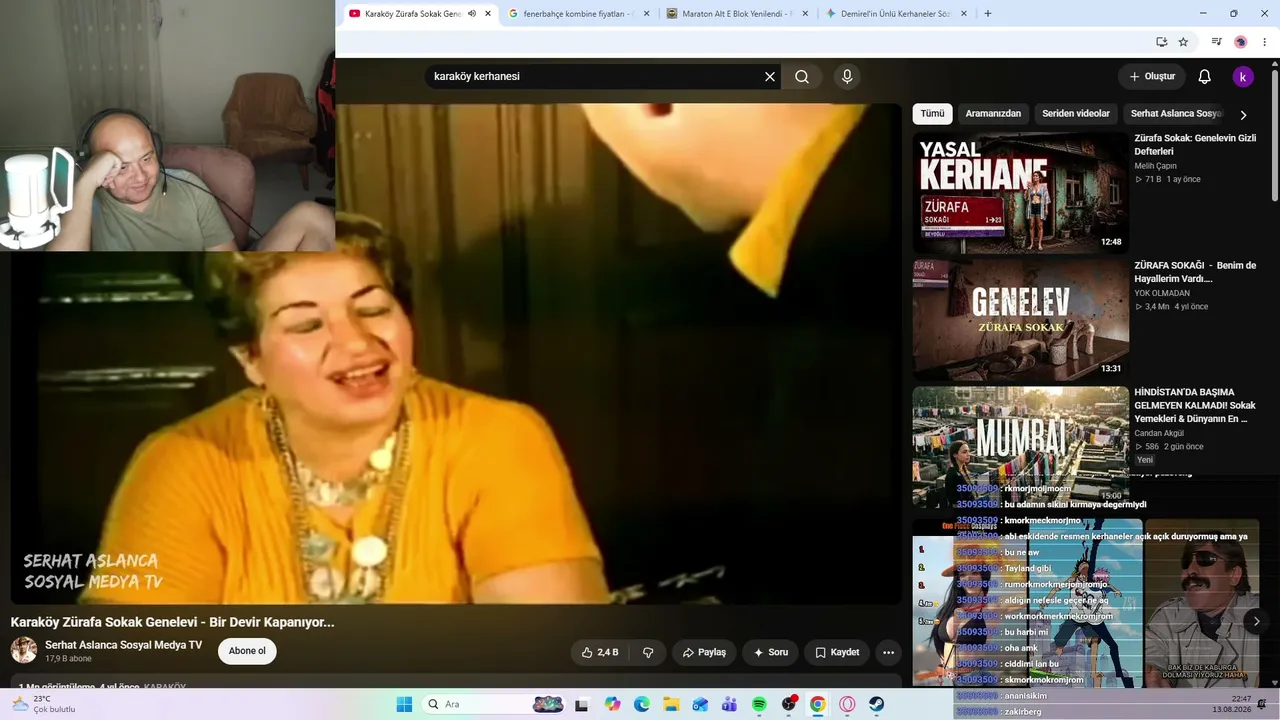Open Microsoft Edge from the taskbar

pyautogui.click(x=642, y=704)
